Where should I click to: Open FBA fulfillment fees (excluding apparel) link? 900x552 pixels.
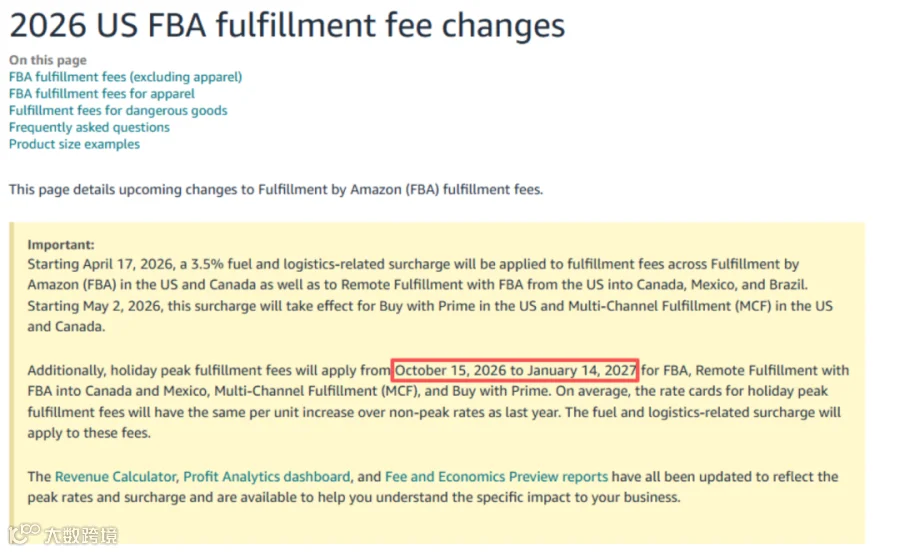coord(125,77)
